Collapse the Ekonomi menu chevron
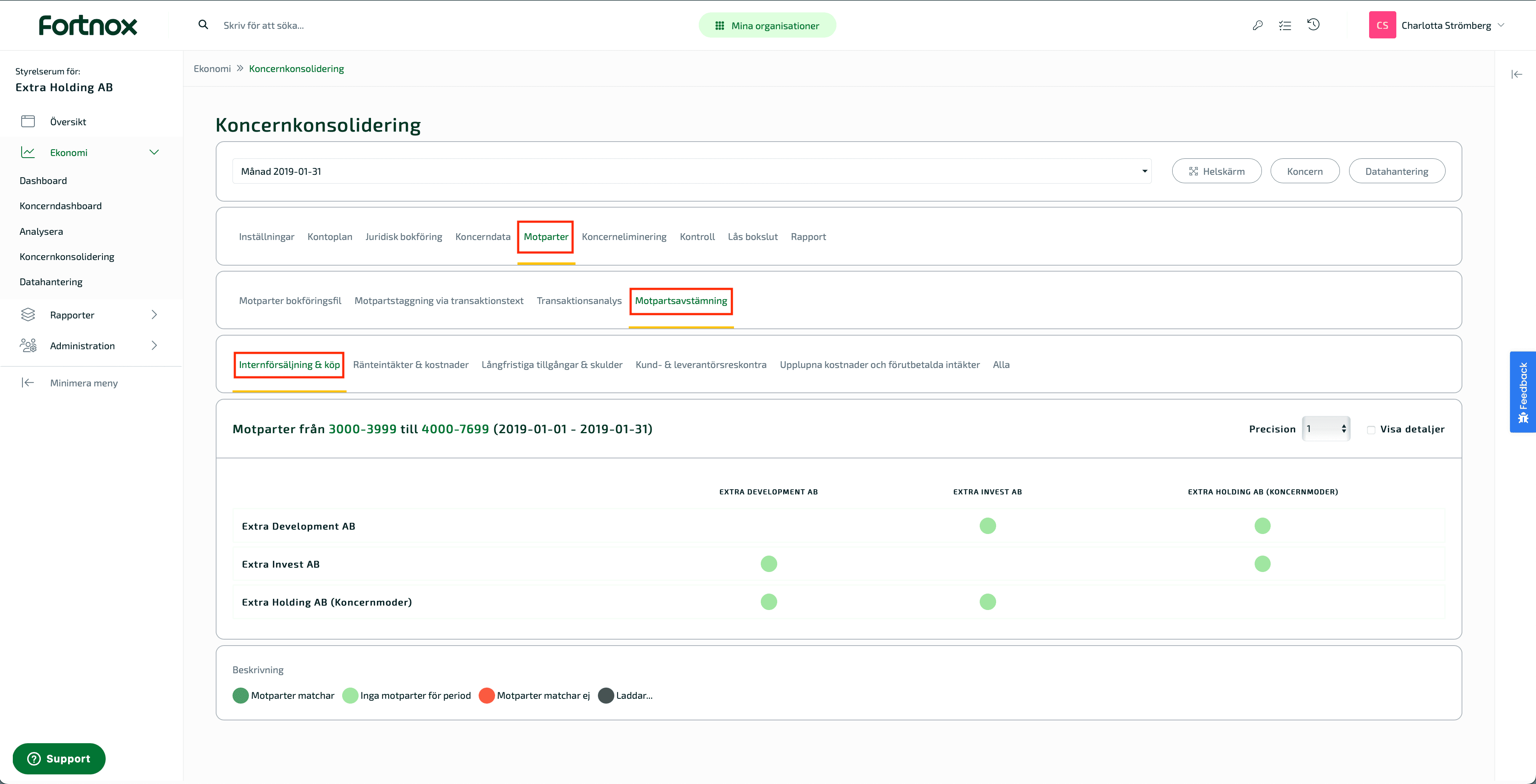 click(154, 152)
